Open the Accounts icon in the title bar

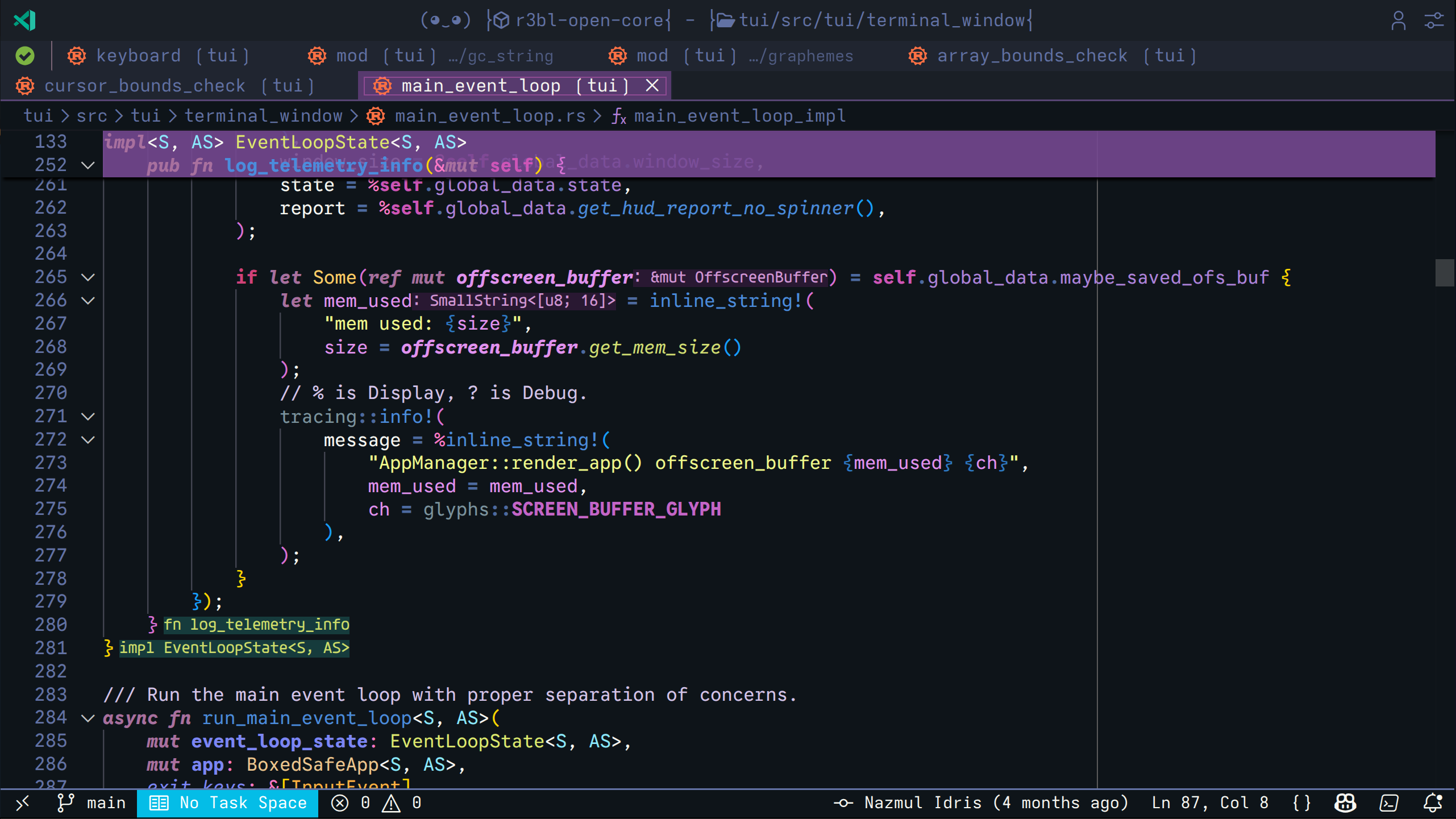[x=1399, y=20]
